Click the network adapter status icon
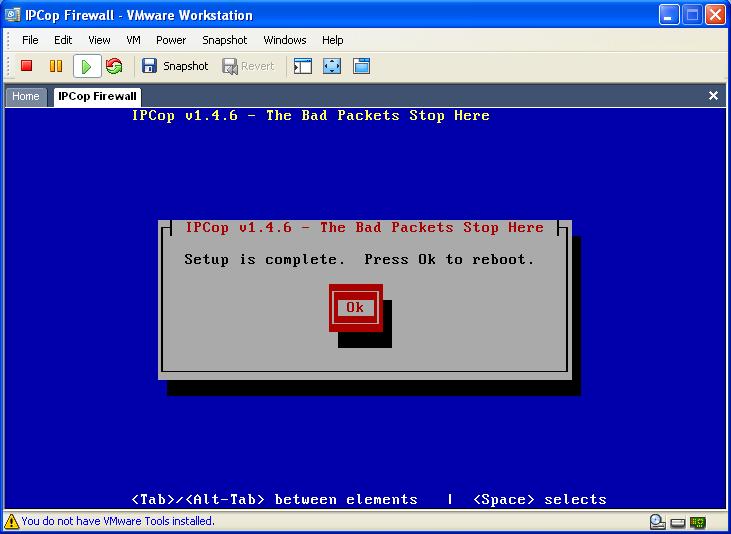The image size is (731, 534). pyautogui.click(x=698, y=522)
